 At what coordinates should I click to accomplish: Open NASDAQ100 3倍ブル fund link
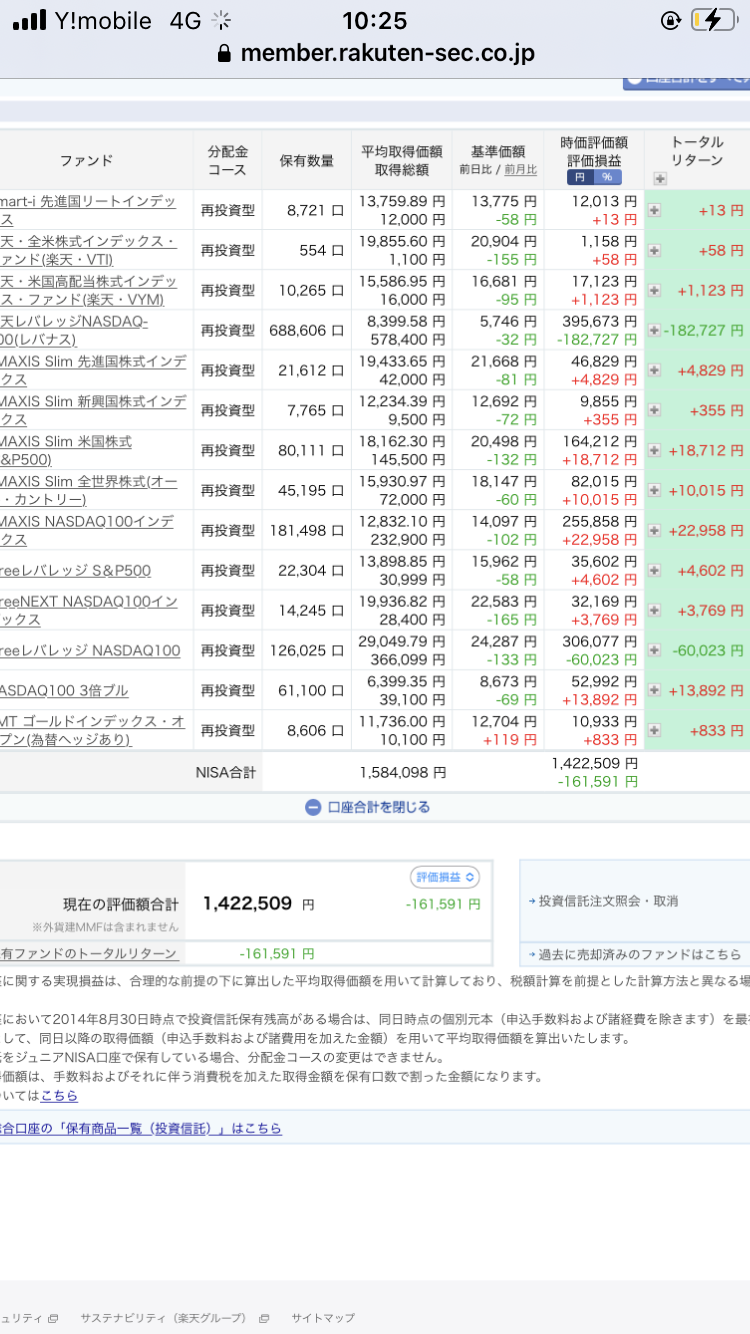[64, 691]
